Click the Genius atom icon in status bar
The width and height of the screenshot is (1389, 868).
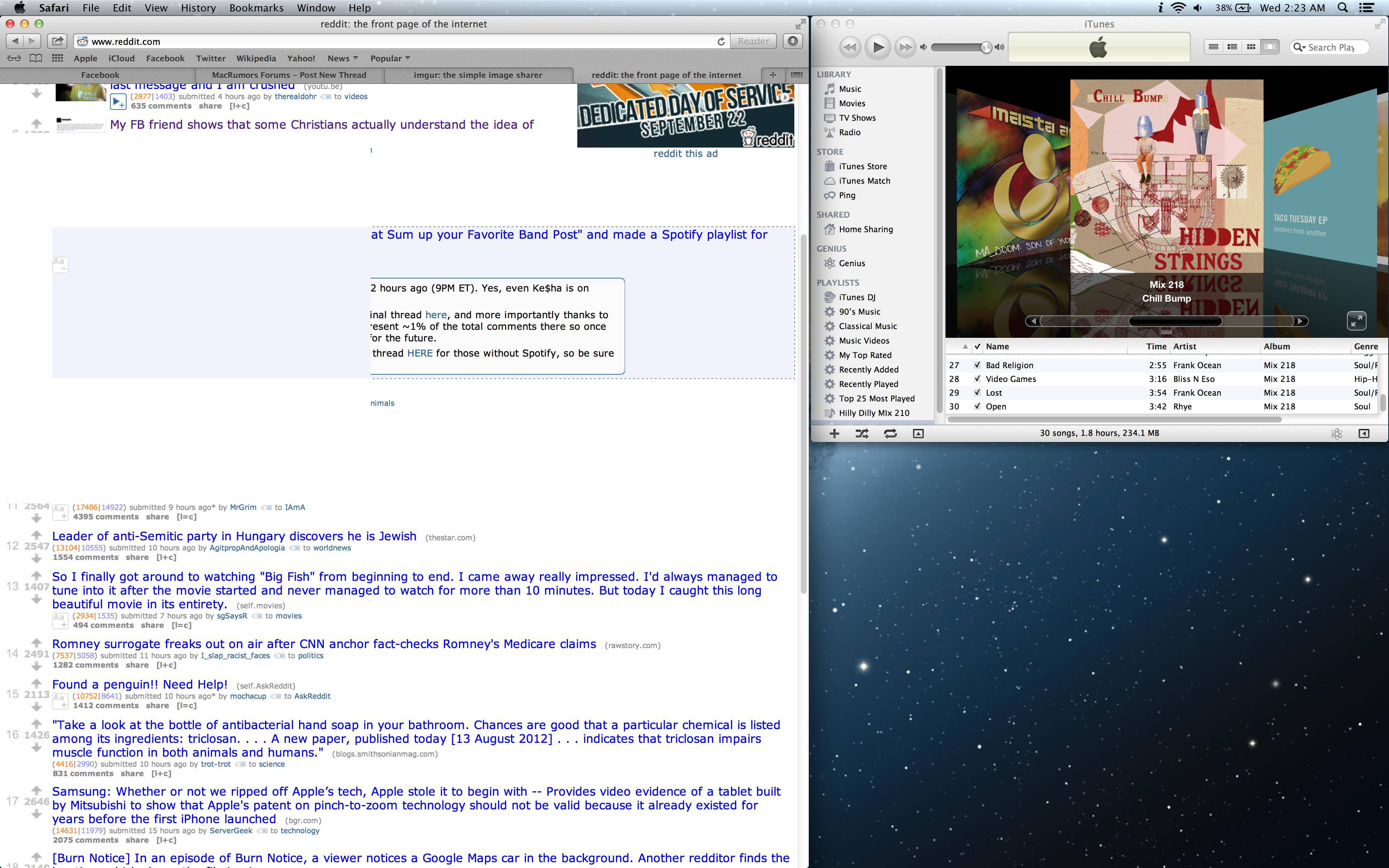click(x=1337, y=434)
